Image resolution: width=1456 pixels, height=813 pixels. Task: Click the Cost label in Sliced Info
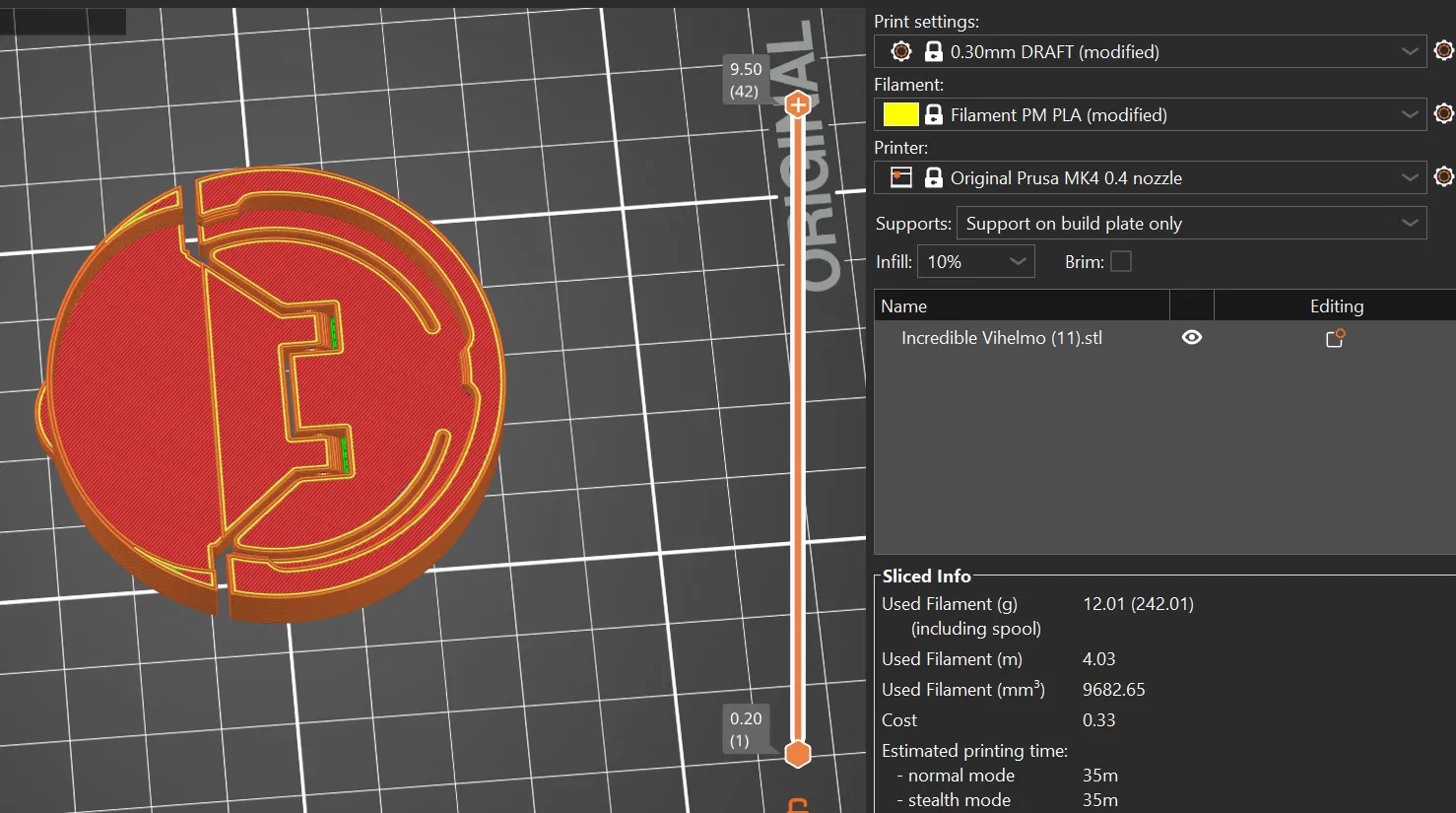[x=899, y=720]
